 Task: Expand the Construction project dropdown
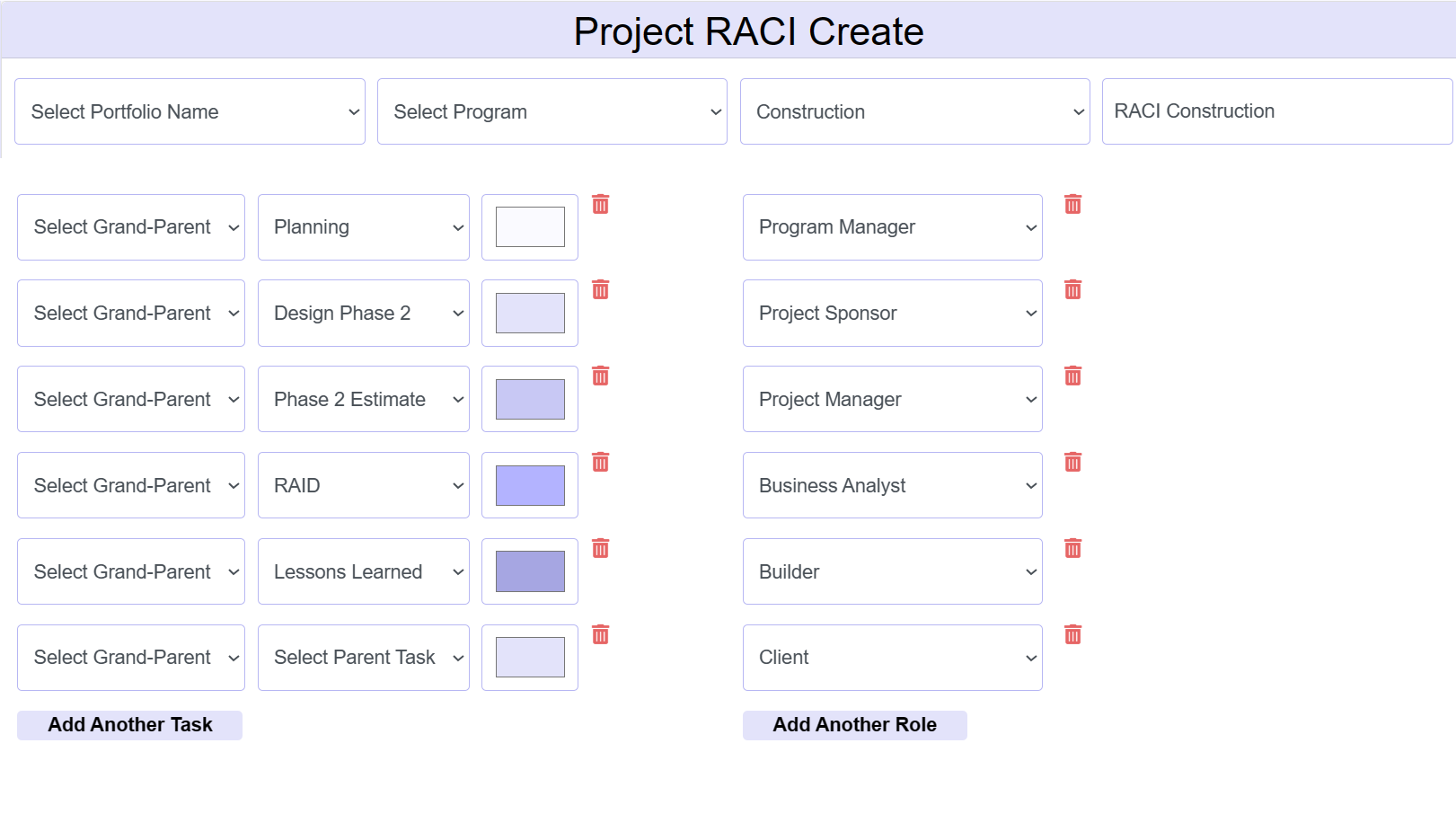(x=914, y=111)
